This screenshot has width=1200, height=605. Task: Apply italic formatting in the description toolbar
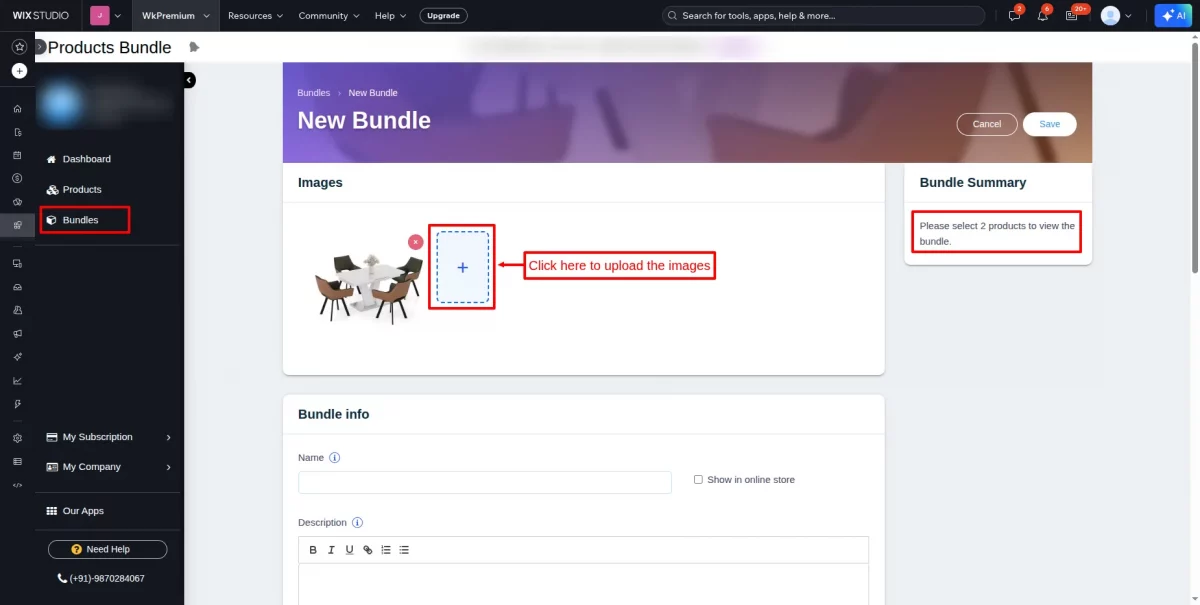[331, 549]
